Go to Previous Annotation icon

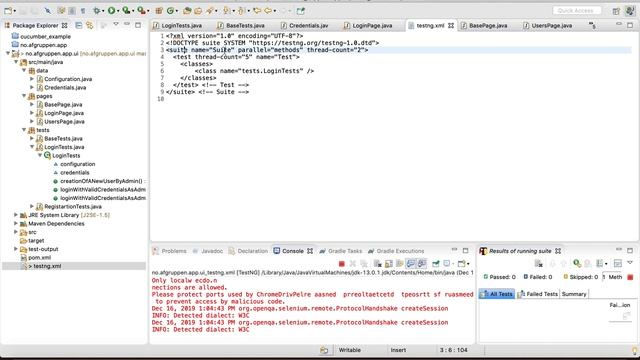point(241,11)
